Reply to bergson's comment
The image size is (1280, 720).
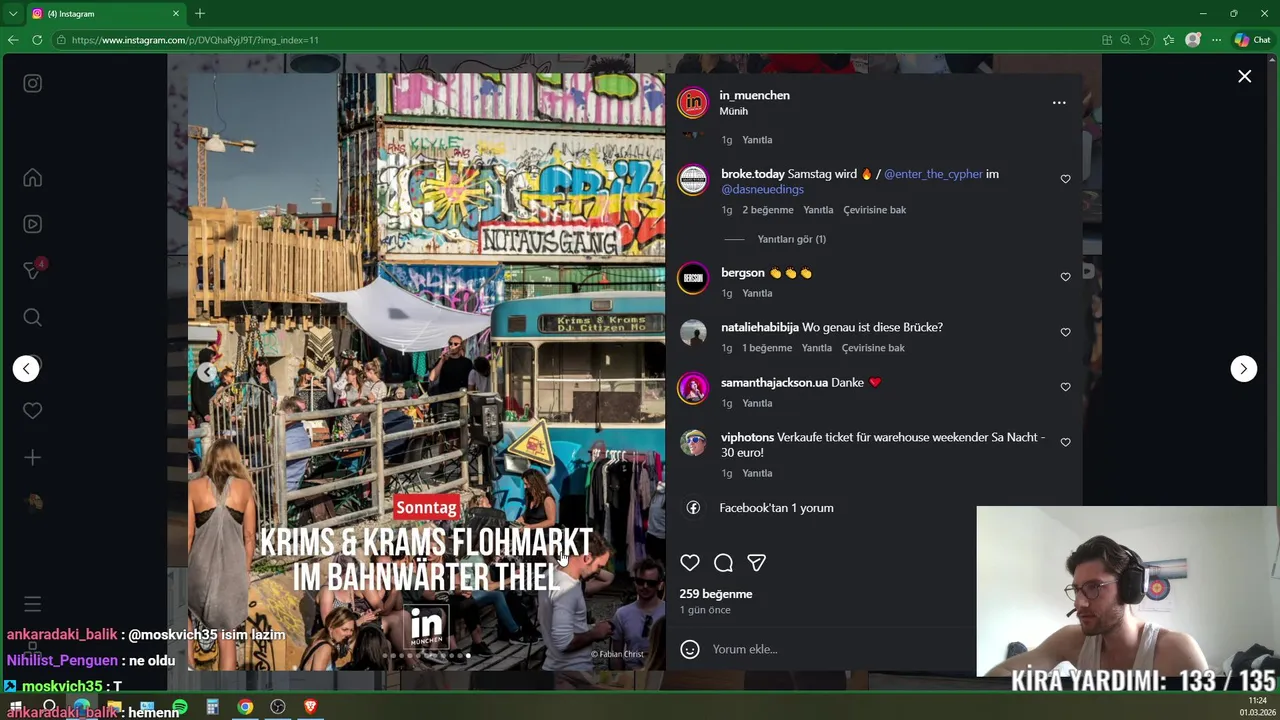click(757, 293)
